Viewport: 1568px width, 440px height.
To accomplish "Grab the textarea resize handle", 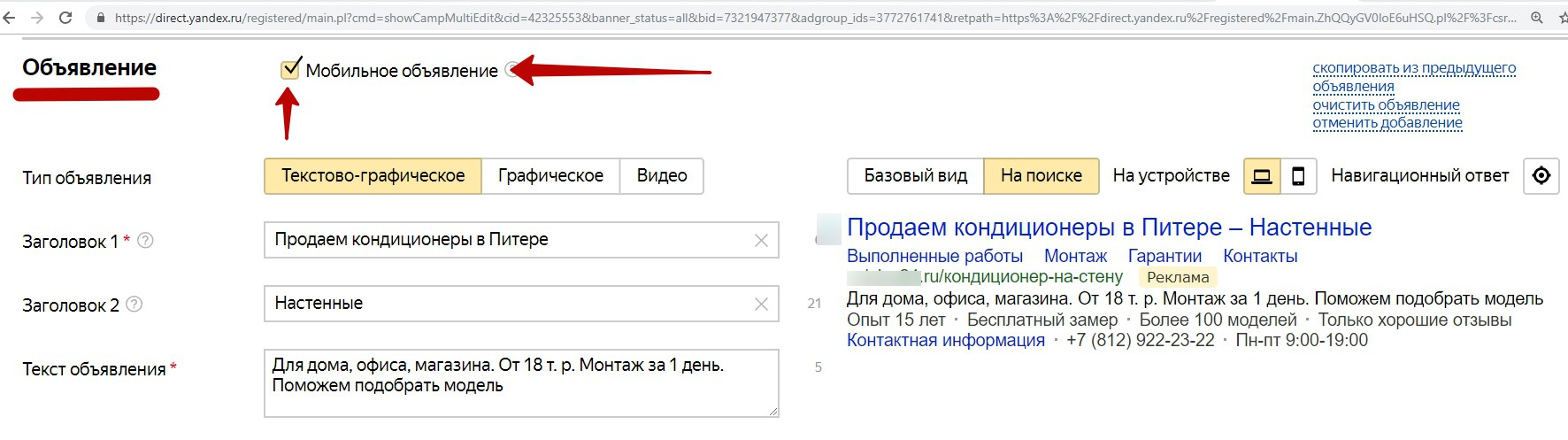I will coord(773,412).
